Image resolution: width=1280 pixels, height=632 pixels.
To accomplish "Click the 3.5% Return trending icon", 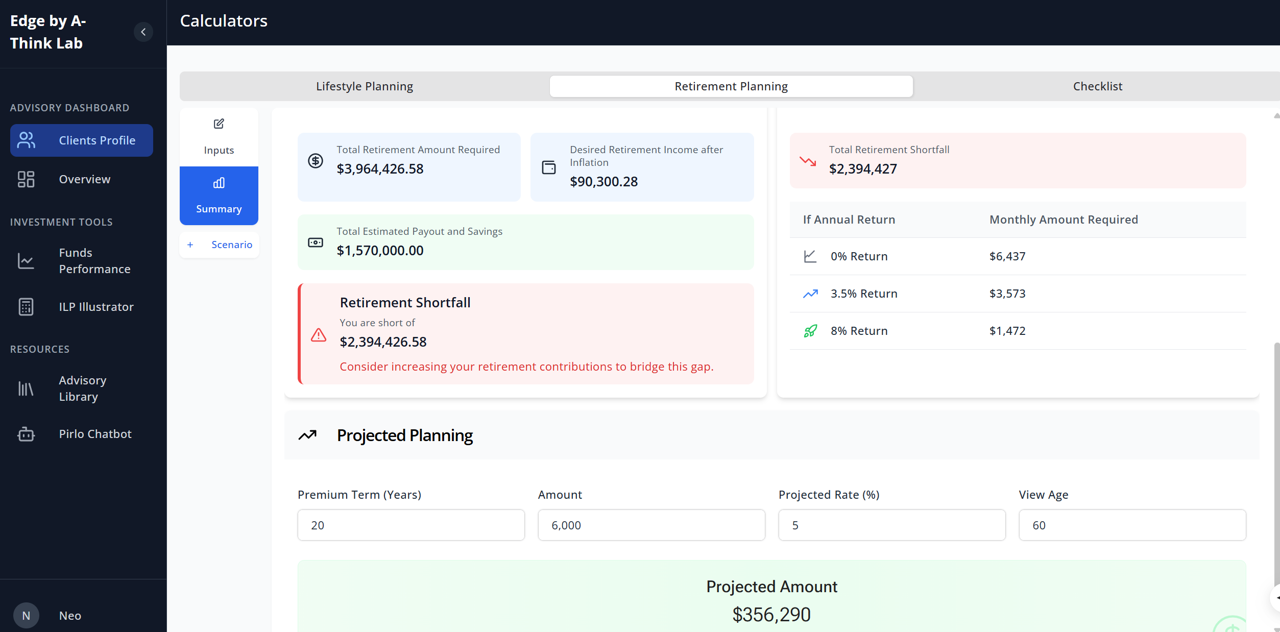I will click(x=810, y=293).
